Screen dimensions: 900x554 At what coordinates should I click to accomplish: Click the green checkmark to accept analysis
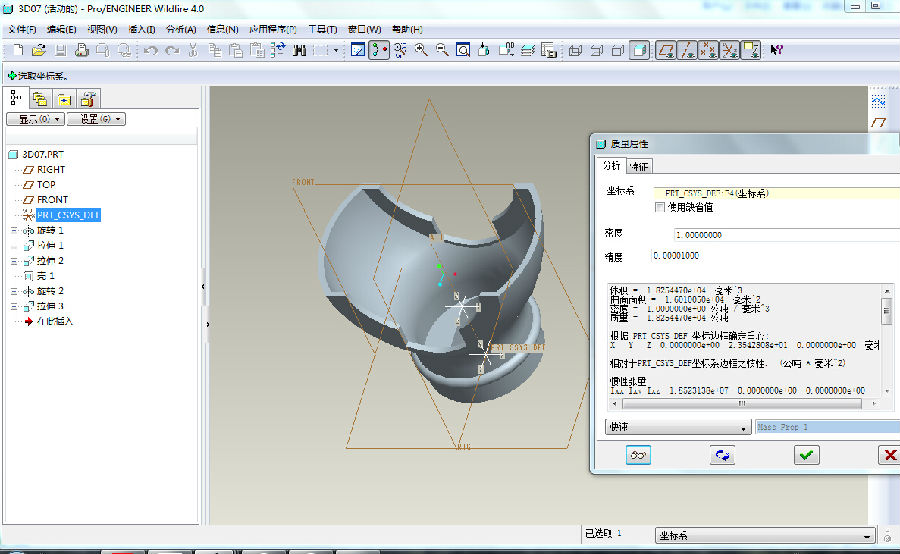pos(806,455)
